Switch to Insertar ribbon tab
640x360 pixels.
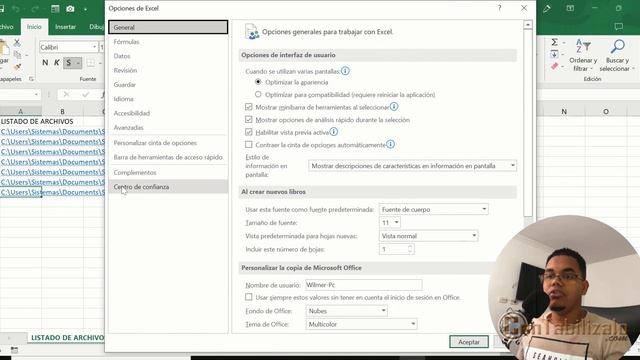65,27
